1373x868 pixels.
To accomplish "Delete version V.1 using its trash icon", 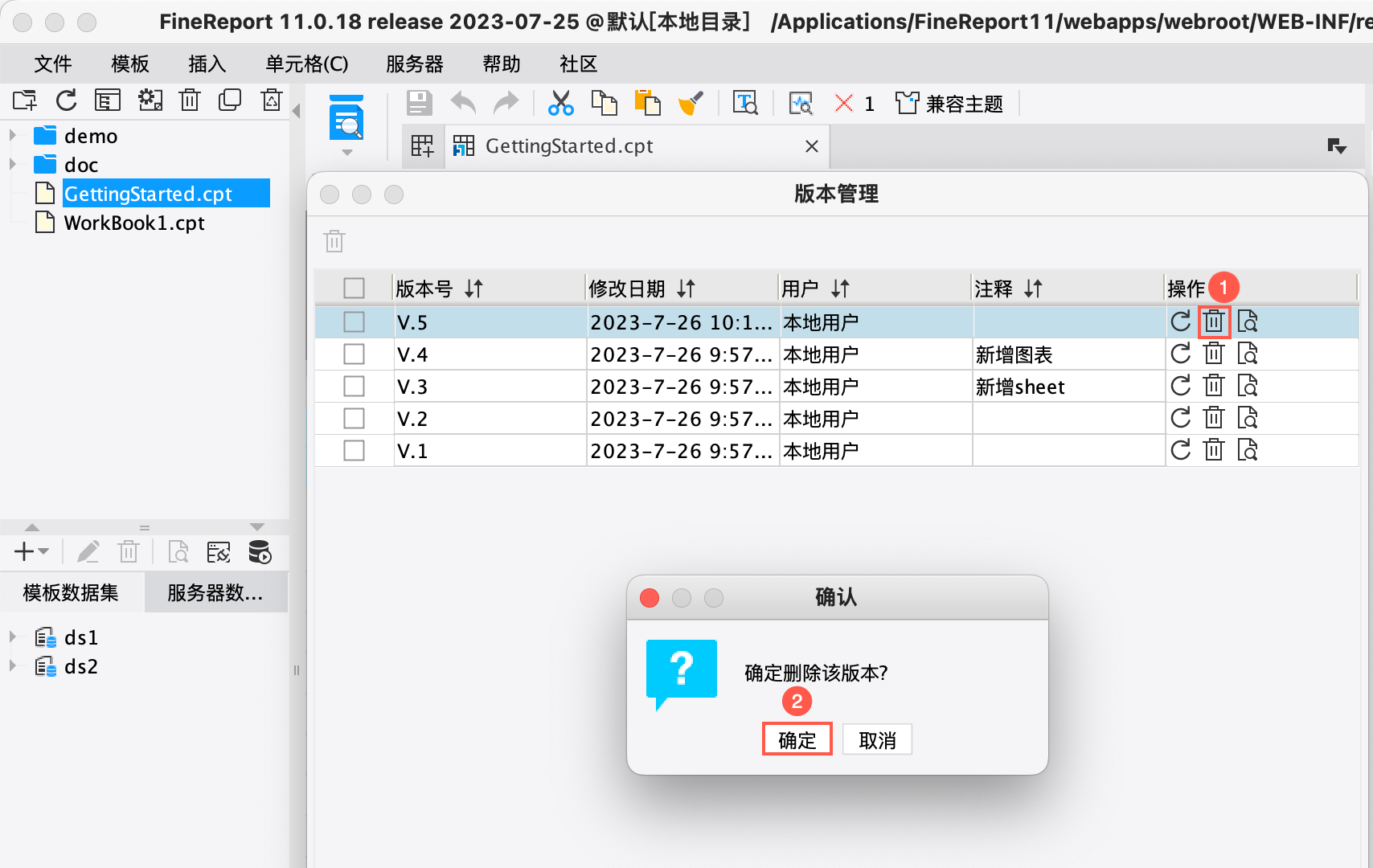I will [x=1214, y=450].
